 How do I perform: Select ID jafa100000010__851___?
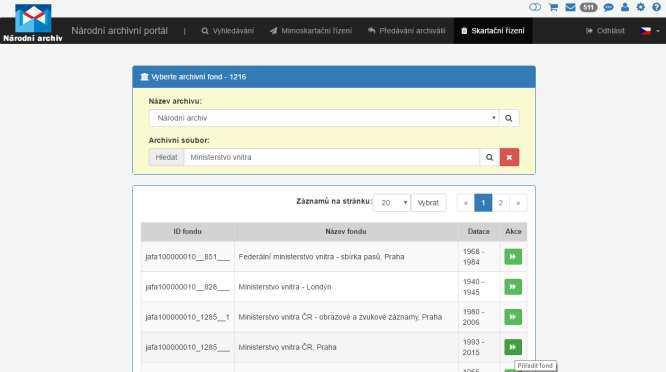187,256
